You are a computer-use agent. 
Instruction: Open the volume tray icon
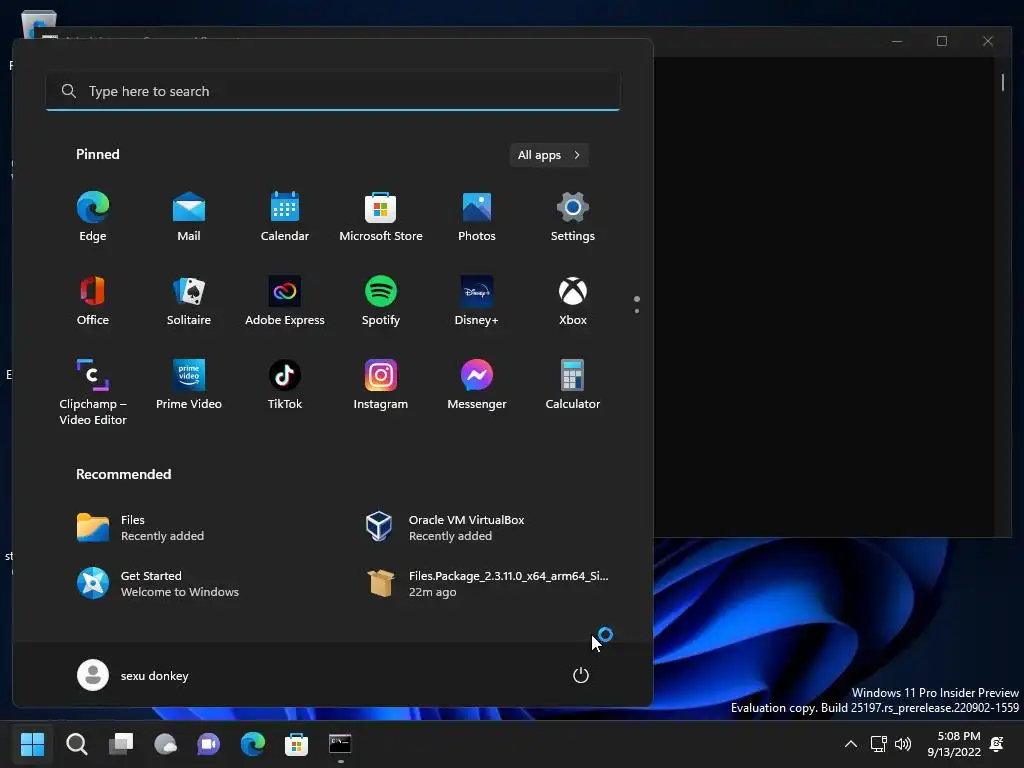click(x=903, y=744)
